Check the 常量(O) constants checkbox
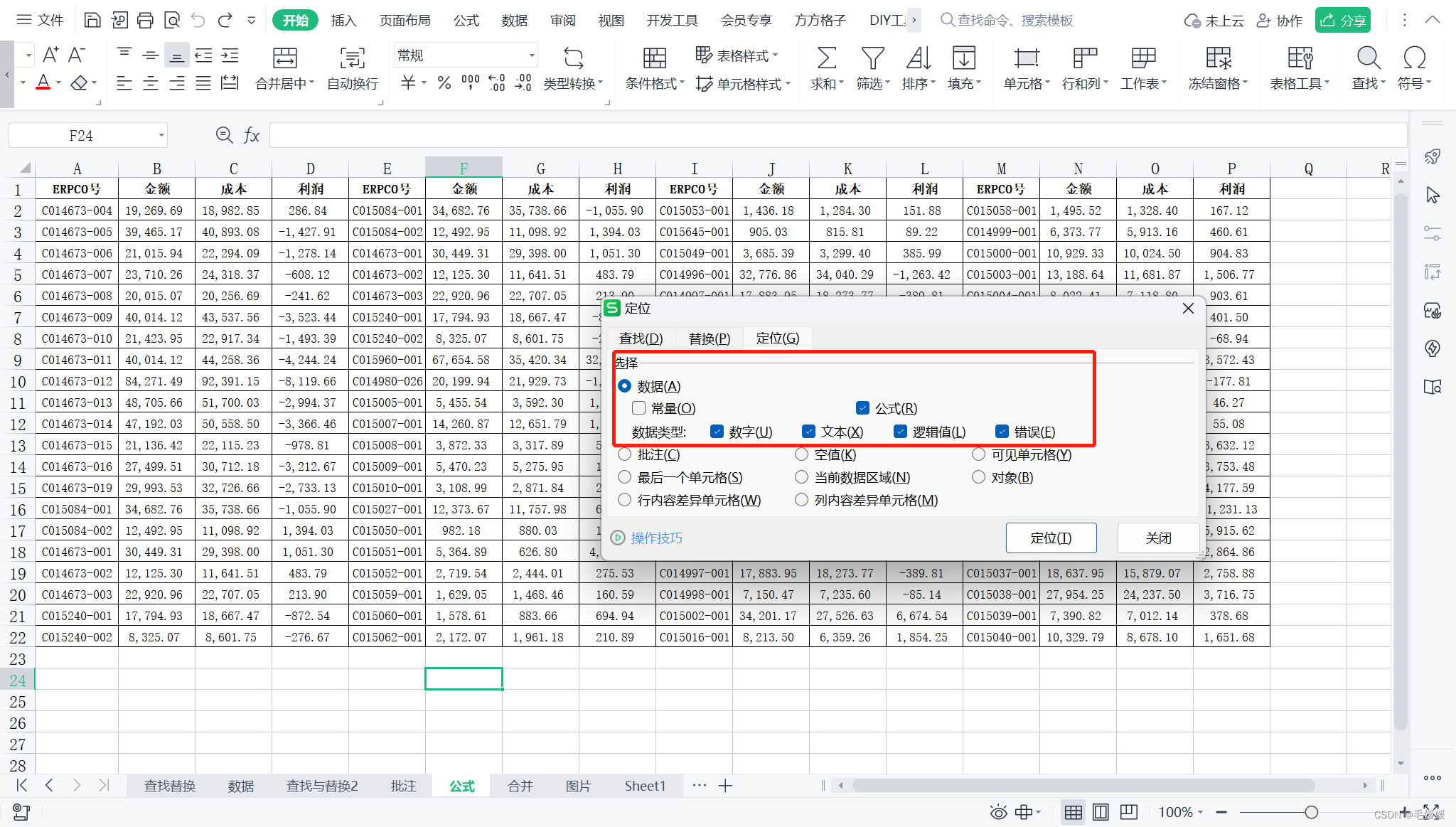Image resolution: width=1456 pixels, height=827 pixels. (x=638, y=408)
